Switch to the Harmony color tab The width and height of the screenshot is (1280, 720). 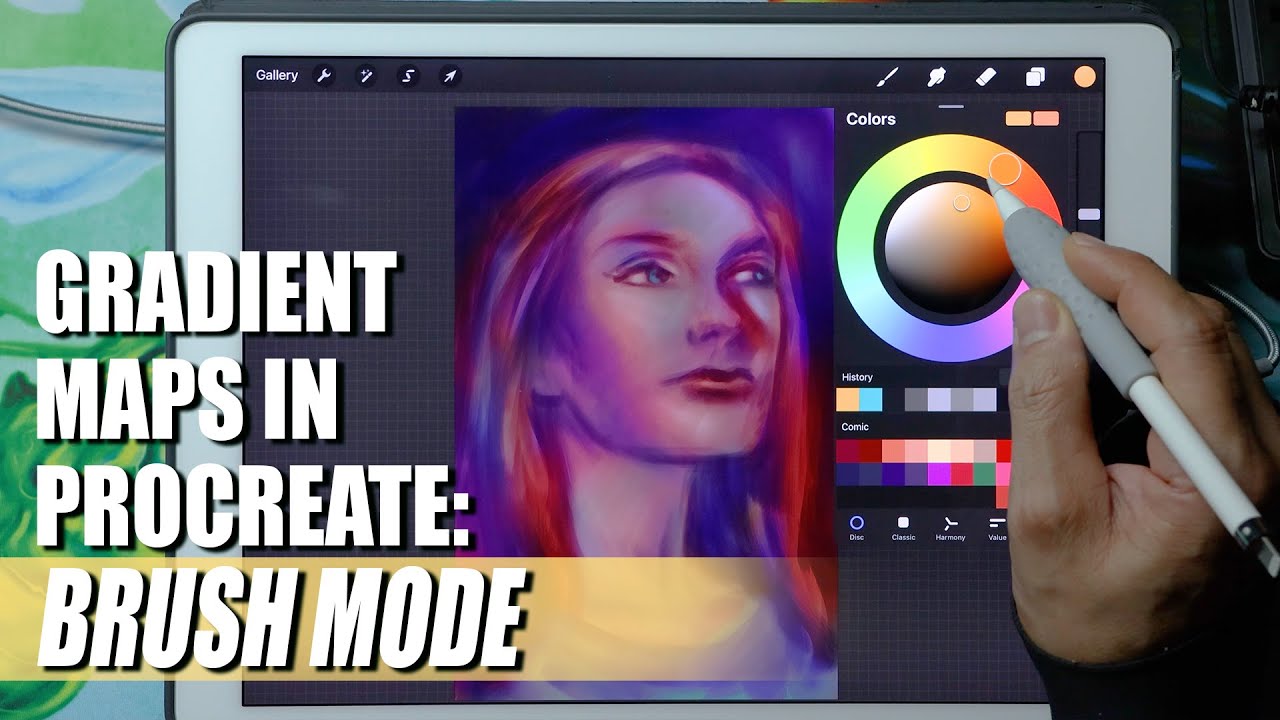[x=950, y=528]
